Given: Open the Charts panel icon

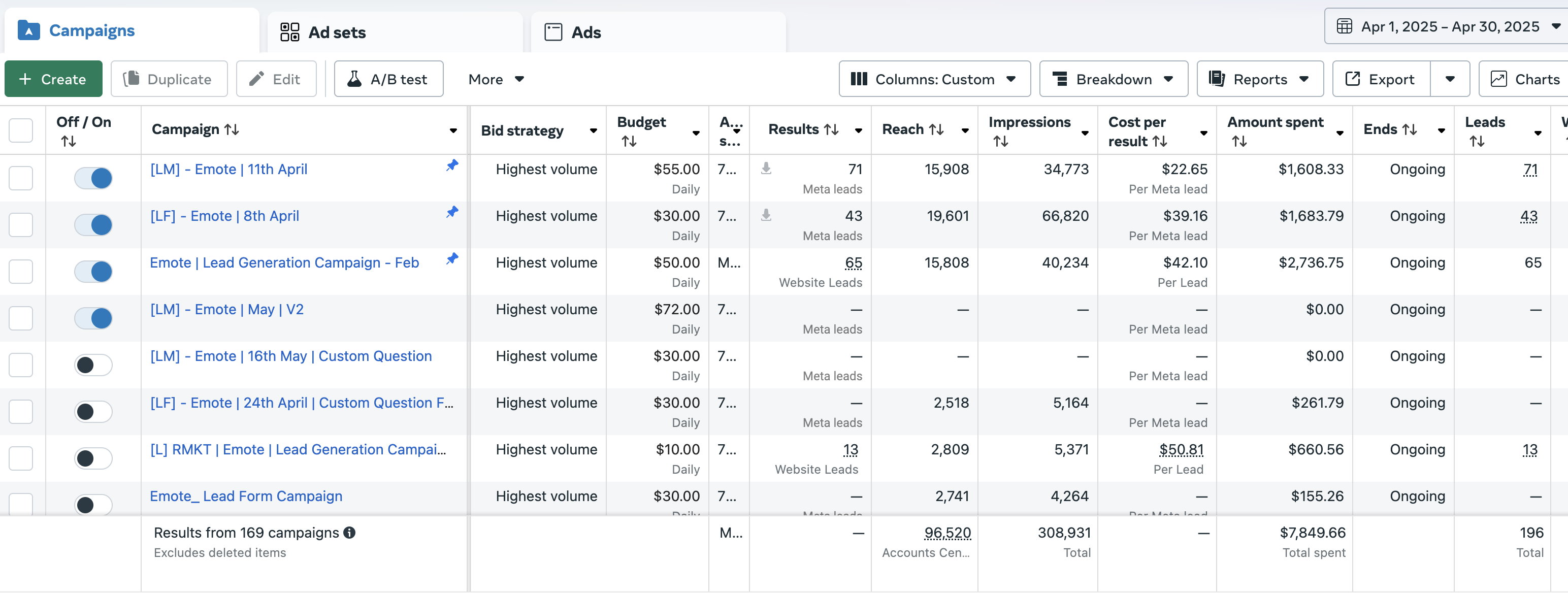Looking at the screenshot, I should [1498, 79].
